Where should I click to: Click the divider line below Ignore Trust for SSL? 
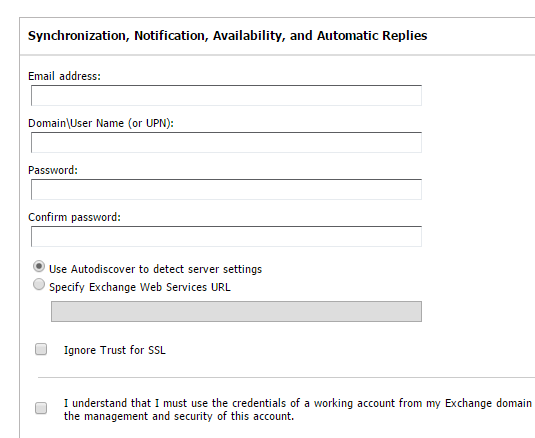point(286,378)
